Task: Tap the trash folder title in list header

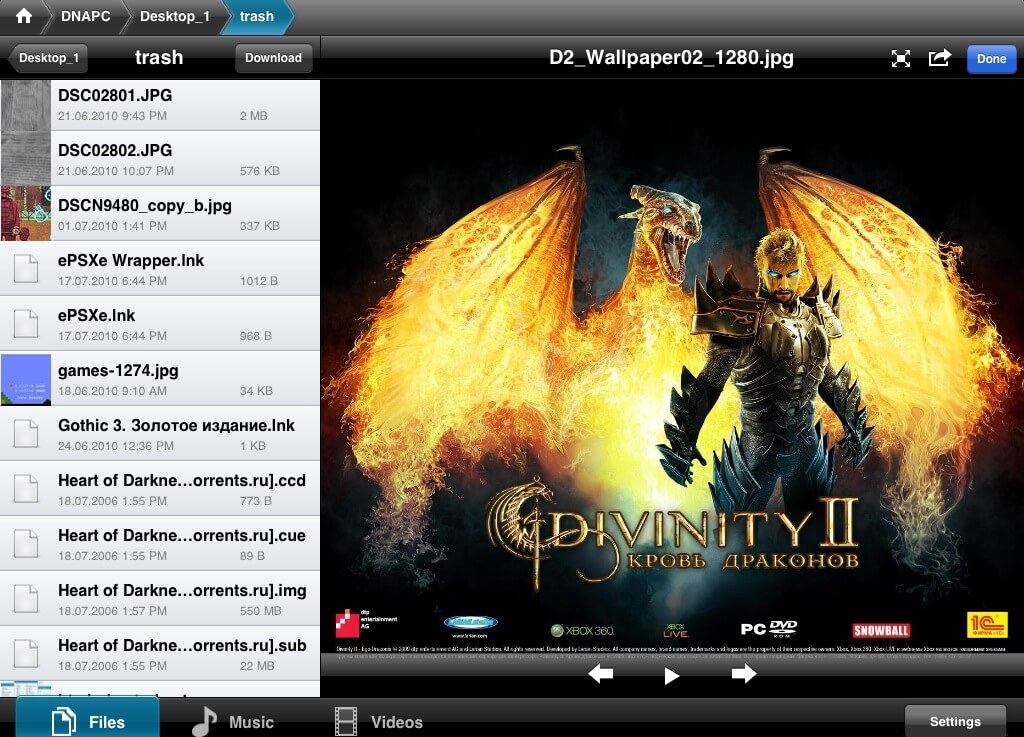Action: pyautogui.click(x=159, y=57)
